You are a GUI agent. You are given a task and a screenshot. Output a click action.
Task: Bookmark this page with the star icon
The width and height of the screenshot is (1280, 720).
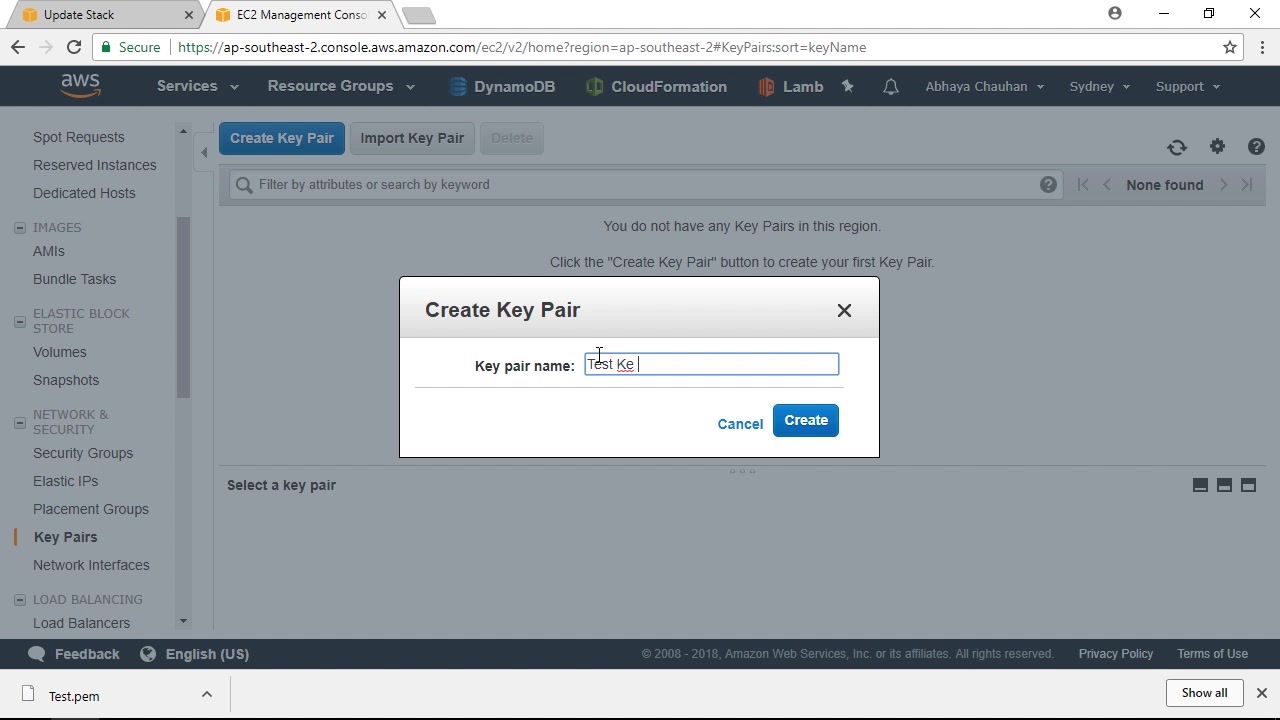pyautogui.click(x=1230, y=47)
